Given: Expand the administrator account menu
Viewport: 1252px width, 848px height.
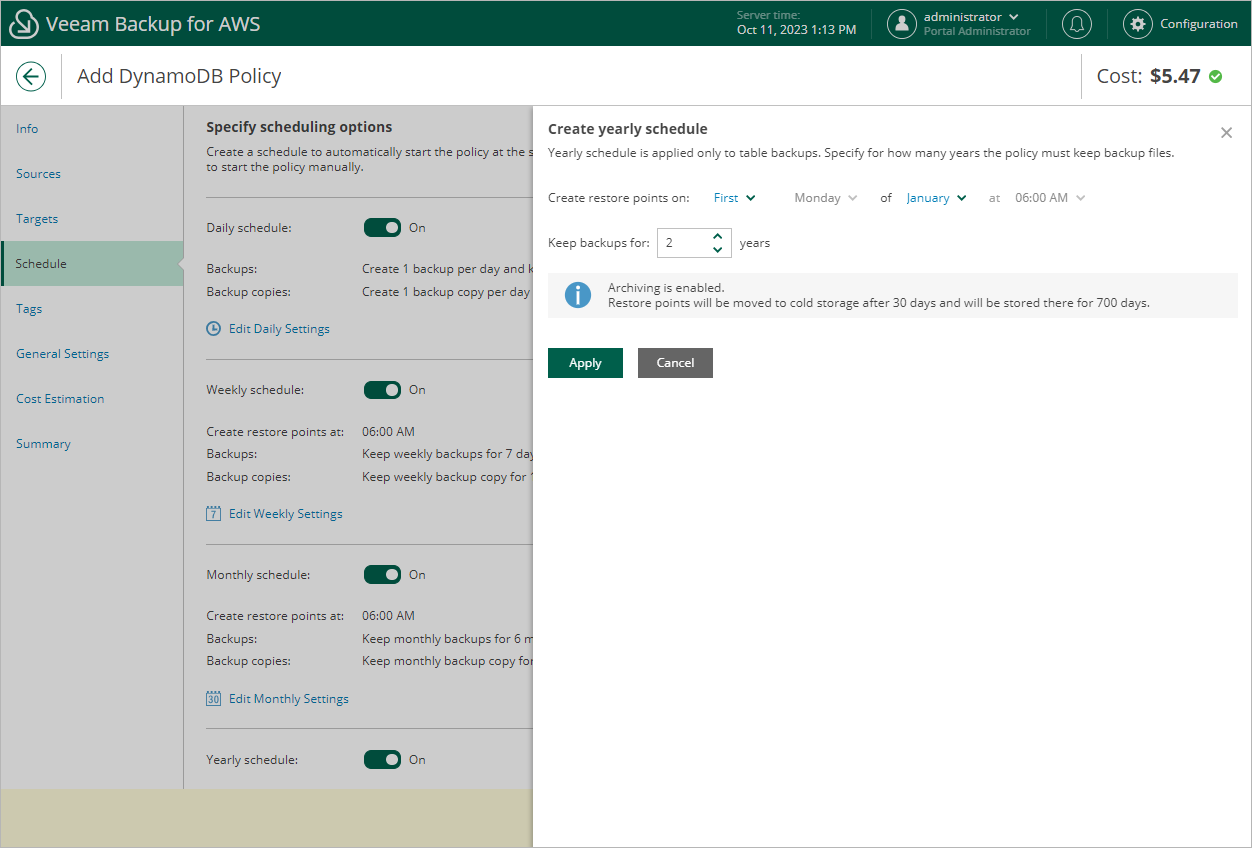Looking at the screenshot, I should coord(1014,17).
